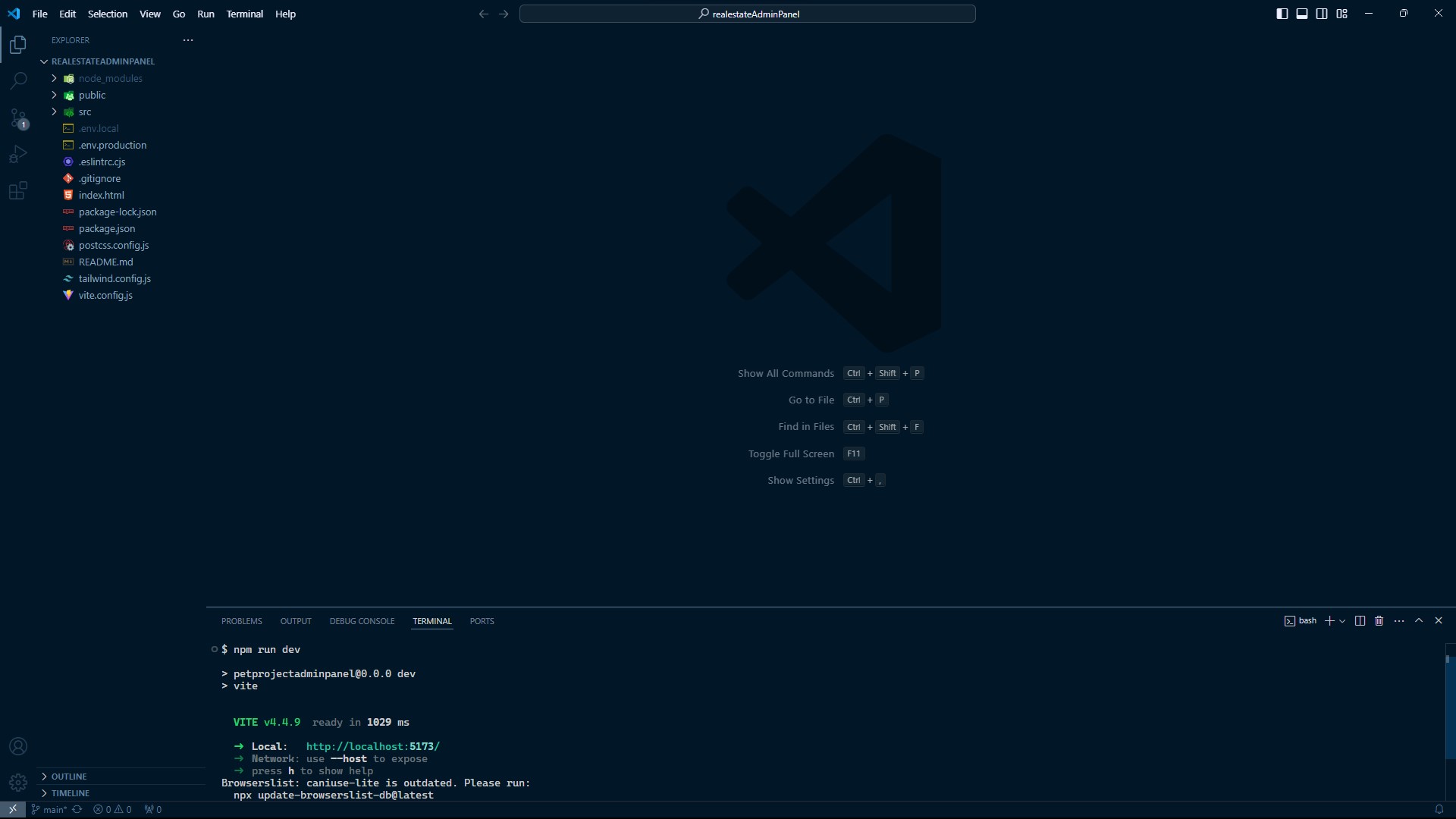Open the Extensions view icon
1456x819 pixels.
(x=18, y=190)
